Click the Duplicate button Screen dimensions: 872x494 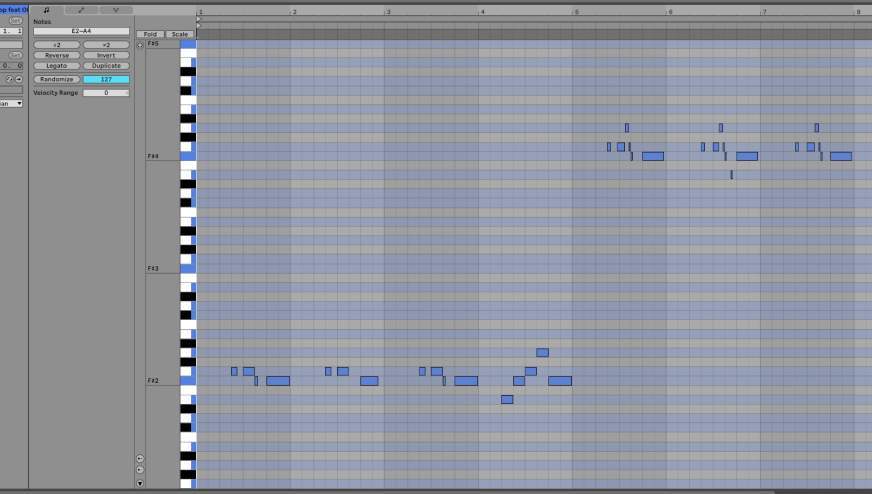106,66
